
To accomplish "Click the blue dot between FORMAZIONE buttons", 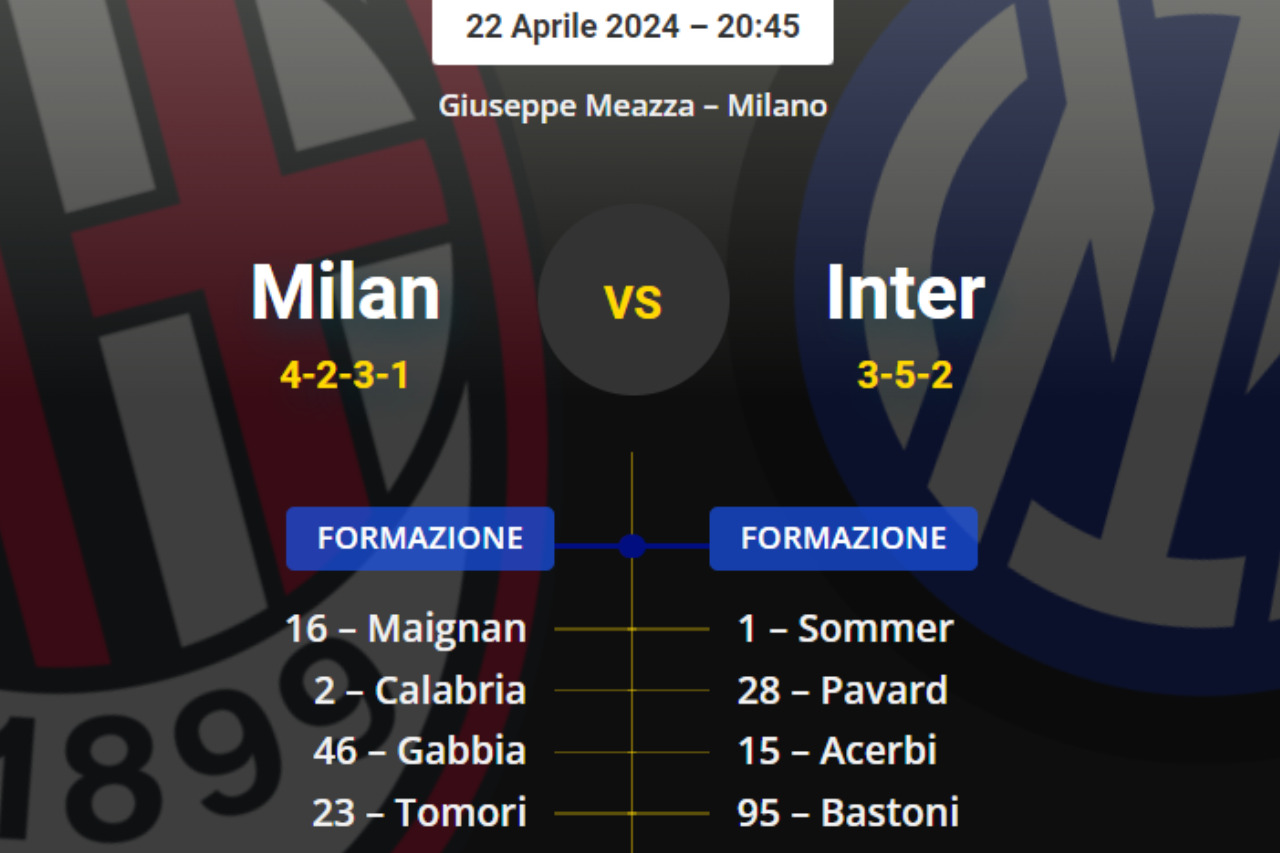I will tap(632, 546).
